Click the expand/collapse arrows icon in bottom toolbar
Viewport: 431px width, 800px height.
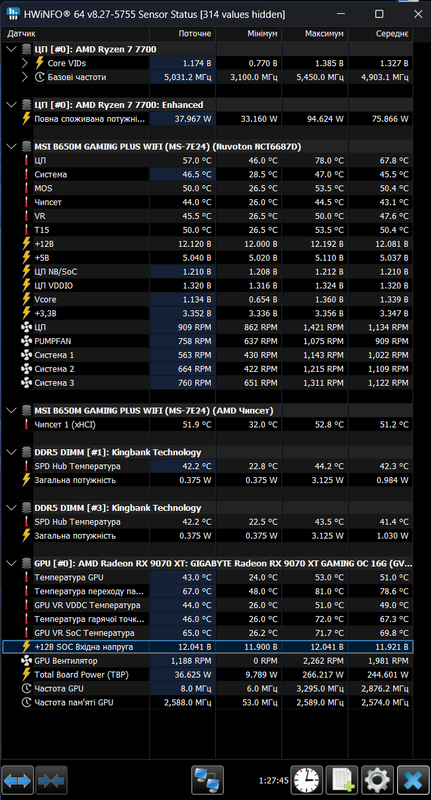pyautogui.click(x=17, y=780)
